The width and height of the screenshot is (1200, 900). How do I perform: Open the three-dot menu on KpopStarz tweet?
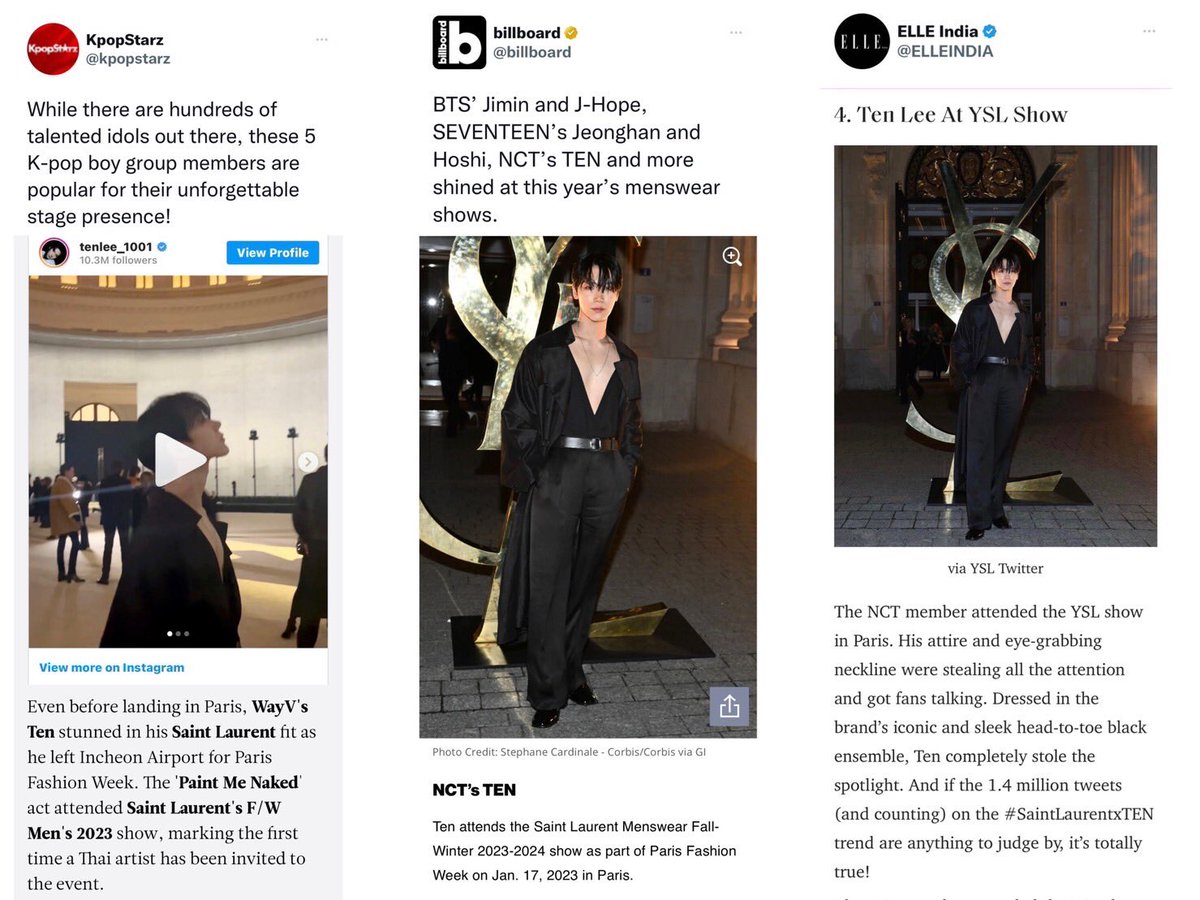point(322,39)
